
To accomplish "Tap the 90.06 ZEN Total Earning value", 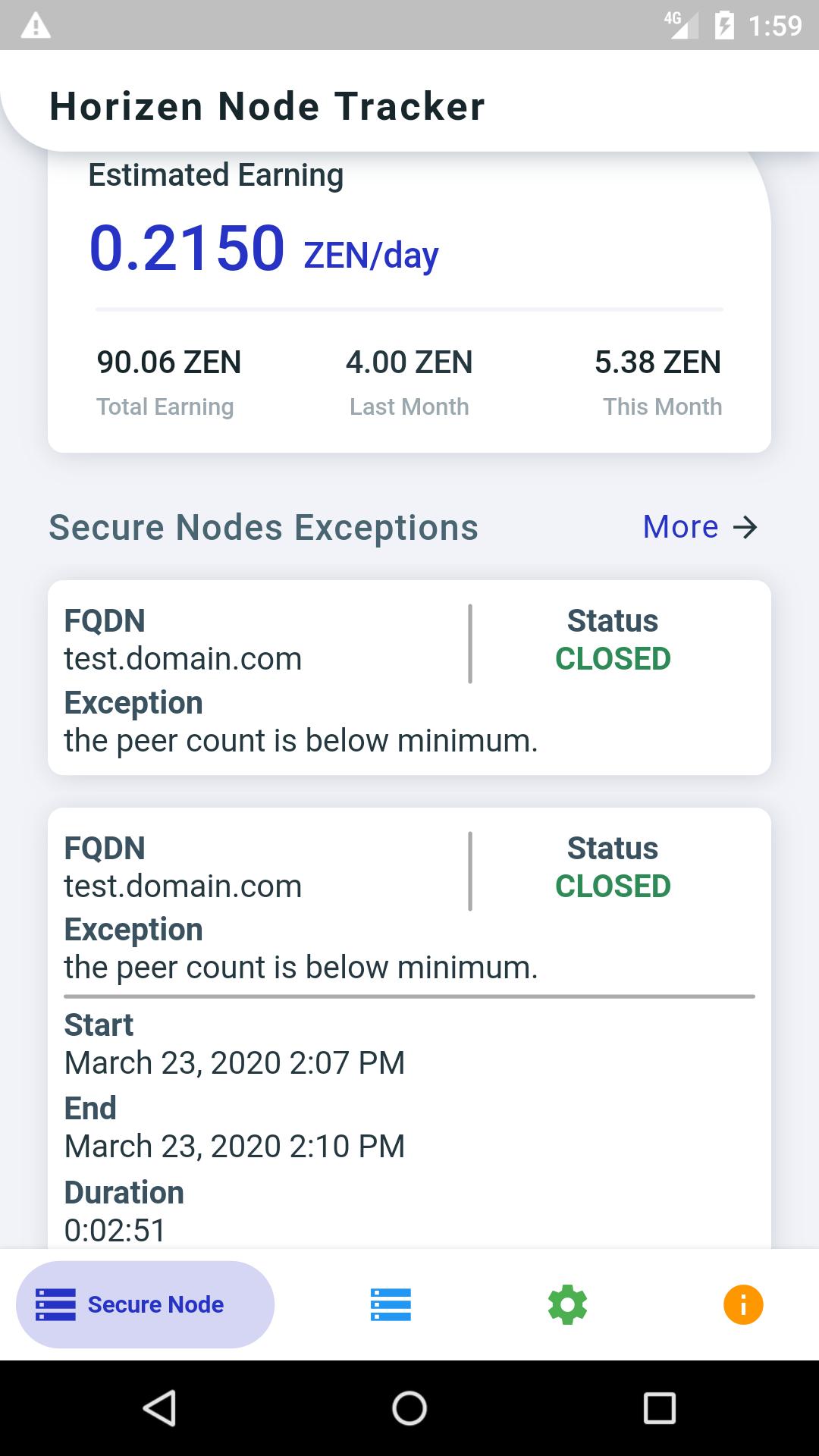I will pos(168,362).
